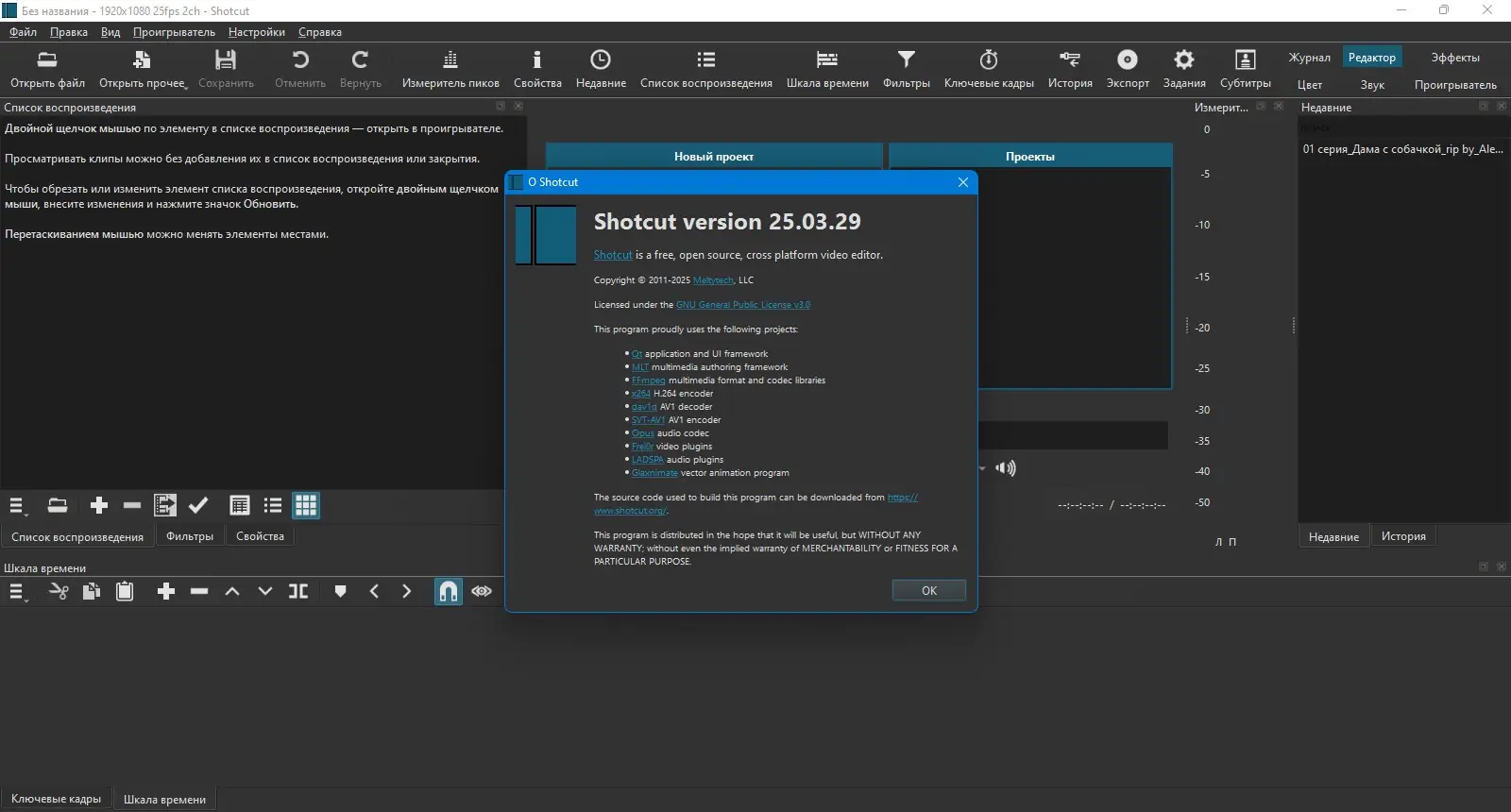Click the Отменить undo arrow
This screenshot has height=812, width=1511.
click(x=300, y=60)
